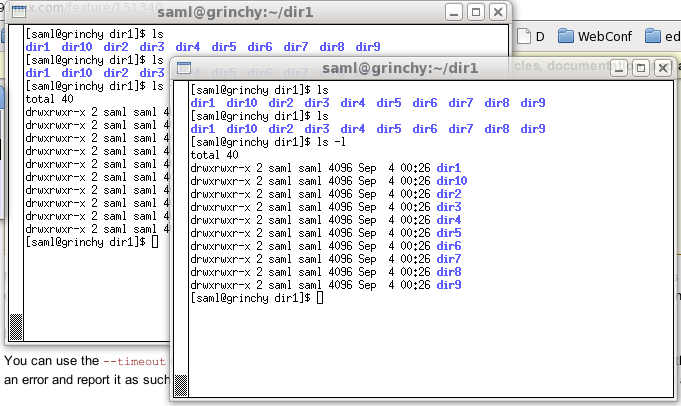681x406 pixels.
Task: Click the back terminal title bar
Action: [x=235, y=12]
